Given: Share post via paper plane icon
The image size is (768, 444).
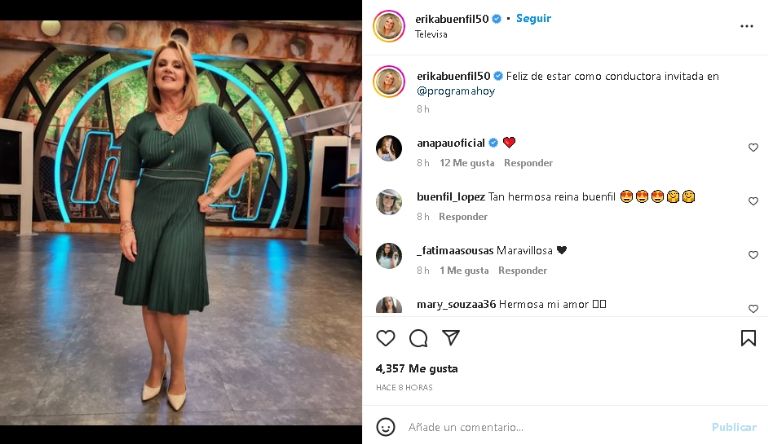Looking at the screenshot, I should (451, 338).
